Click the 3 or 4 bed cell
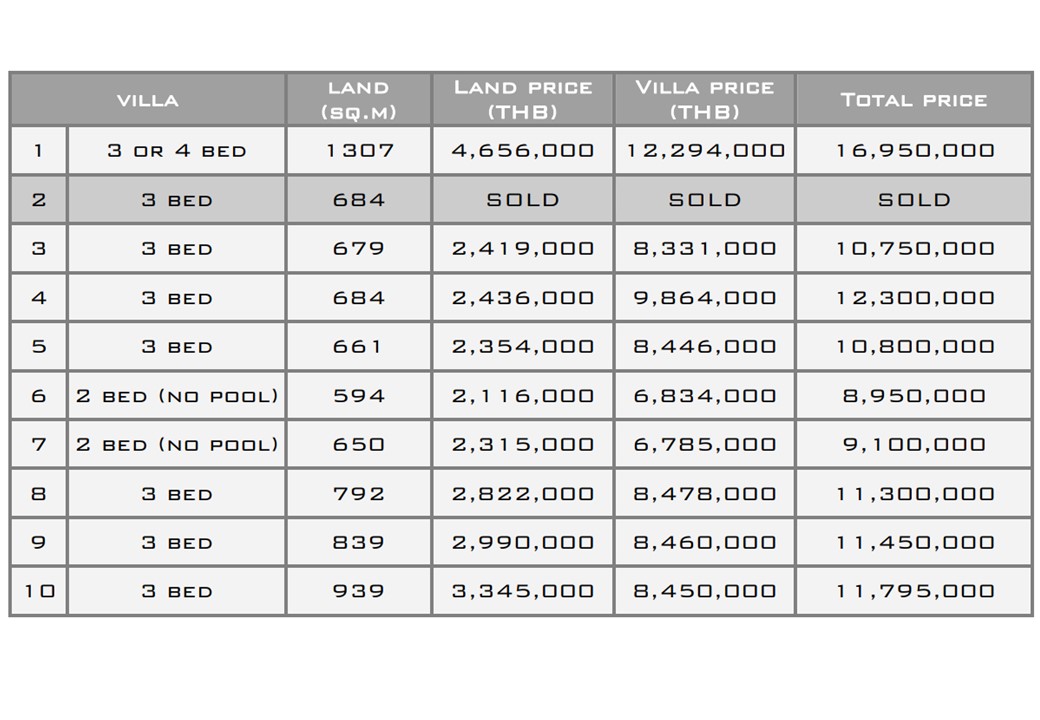Screen dimensions: 1040x720 176,150
